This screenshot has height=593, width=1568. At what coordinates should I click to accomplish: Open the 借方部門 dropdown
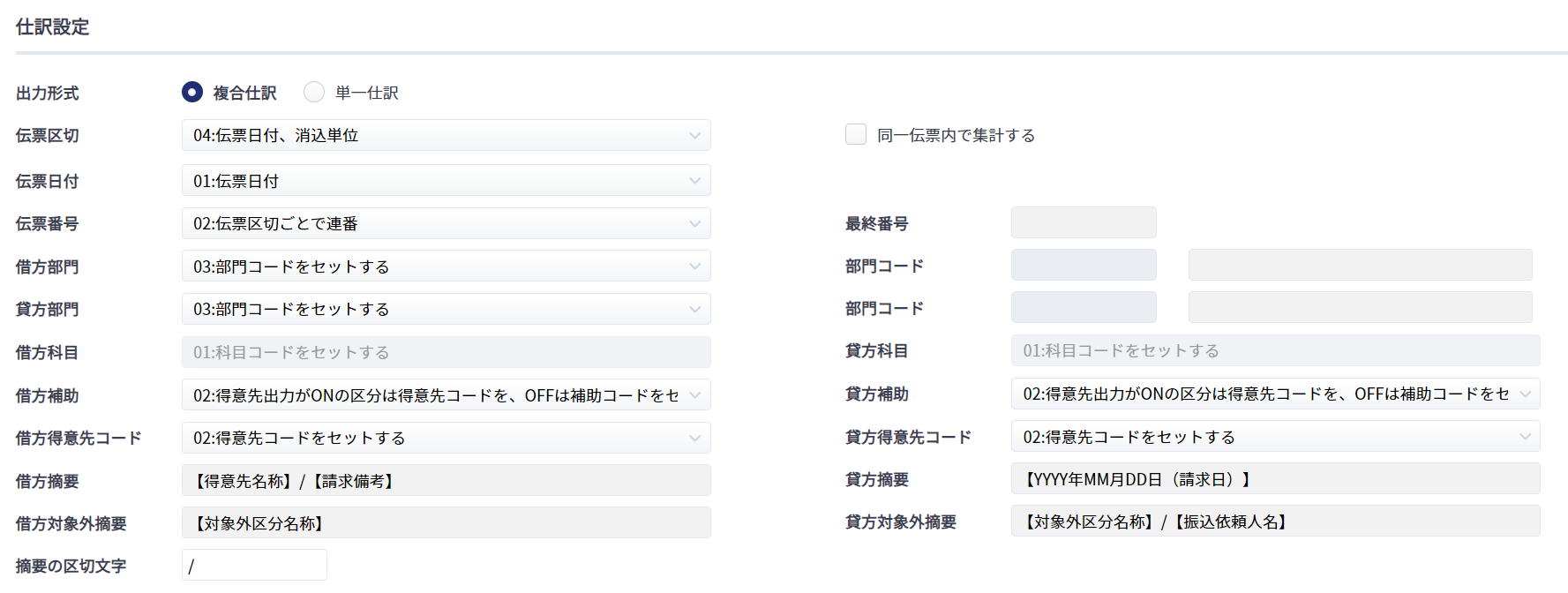click(446, 266)
